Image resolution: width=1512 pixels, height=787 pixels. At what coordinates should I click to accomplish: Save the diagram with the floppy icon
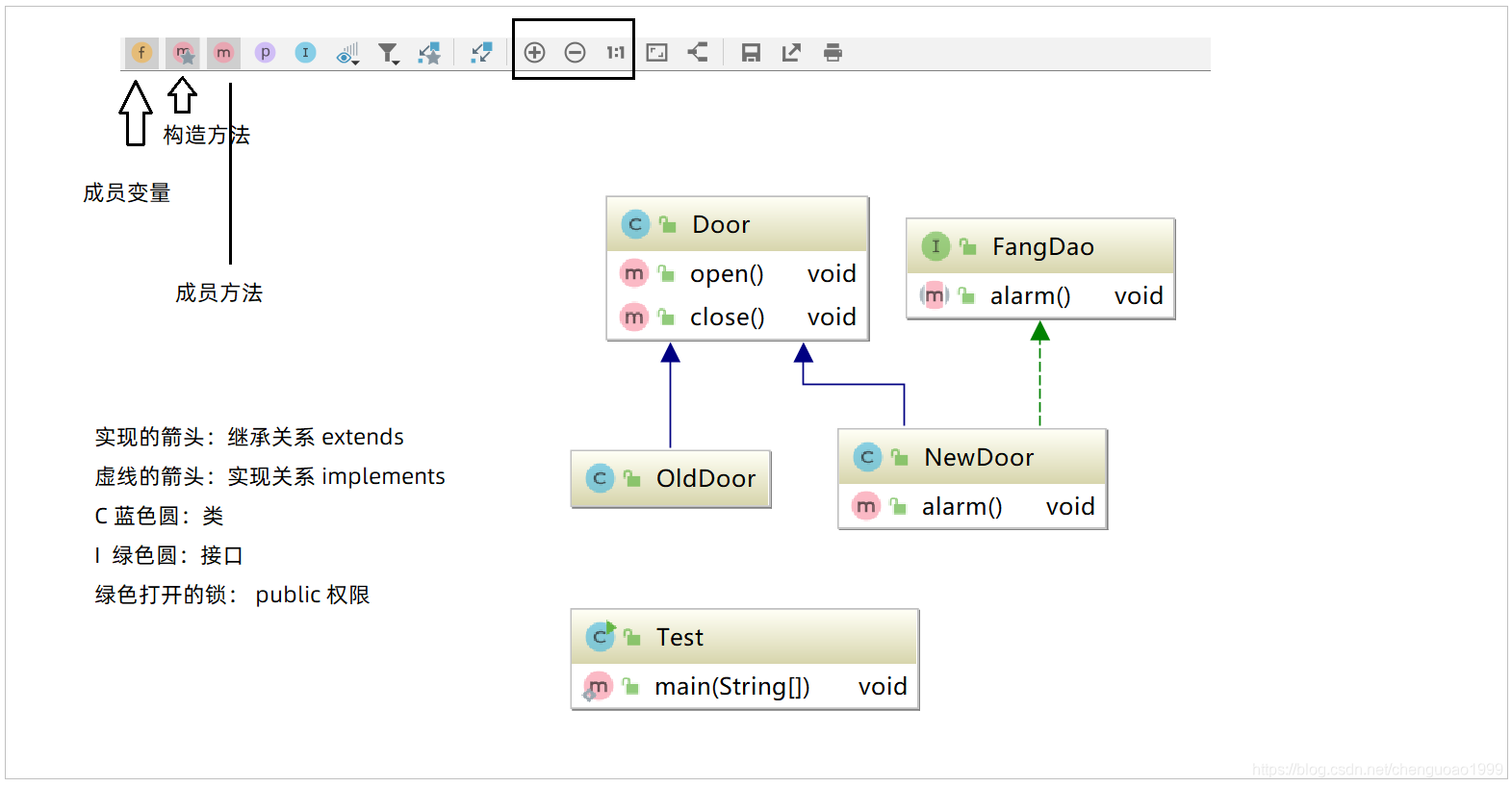[x=751, y=53]
